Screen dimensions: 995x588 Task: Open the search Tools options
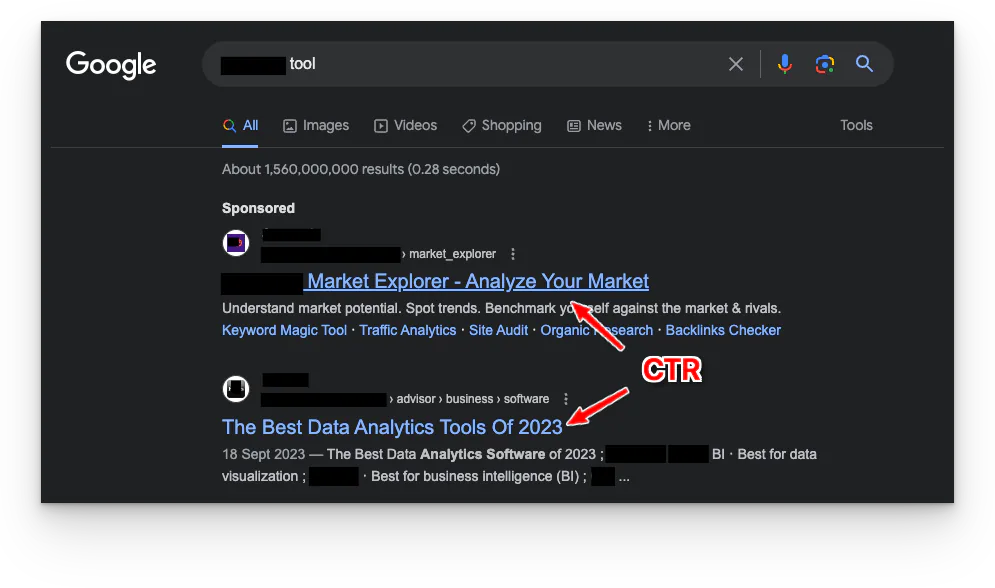point(856,126)
